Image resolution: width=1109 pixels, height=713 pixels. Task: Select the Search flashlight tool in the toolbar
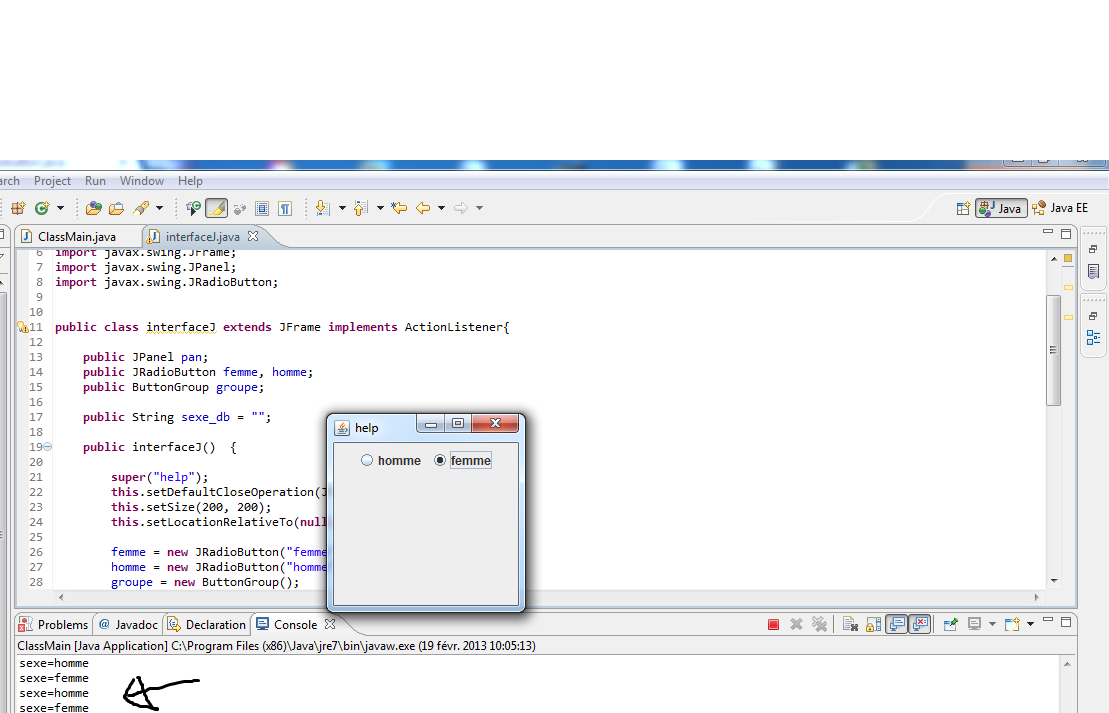142,207
